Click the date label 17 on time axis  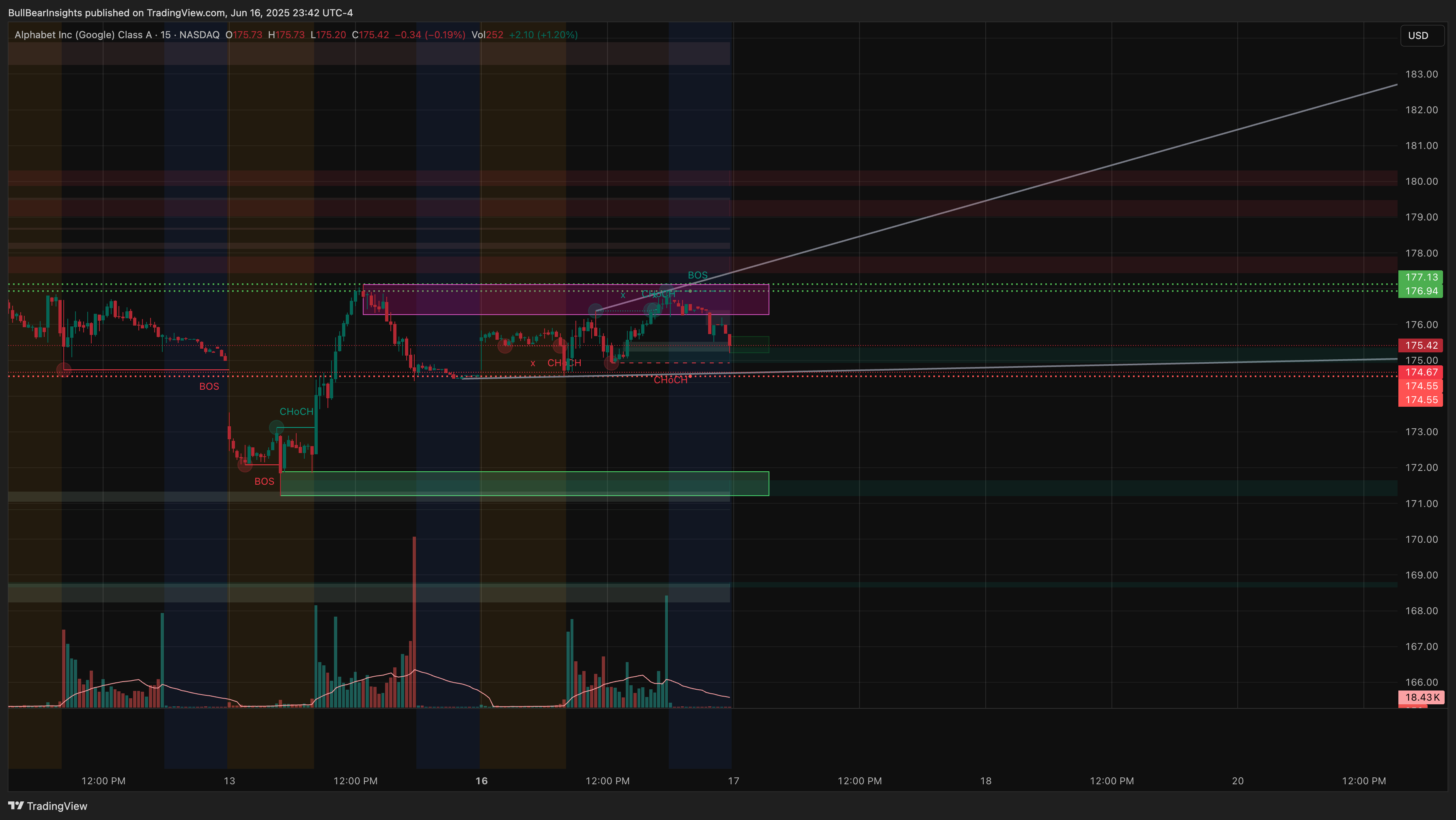[x=734, y=781]
